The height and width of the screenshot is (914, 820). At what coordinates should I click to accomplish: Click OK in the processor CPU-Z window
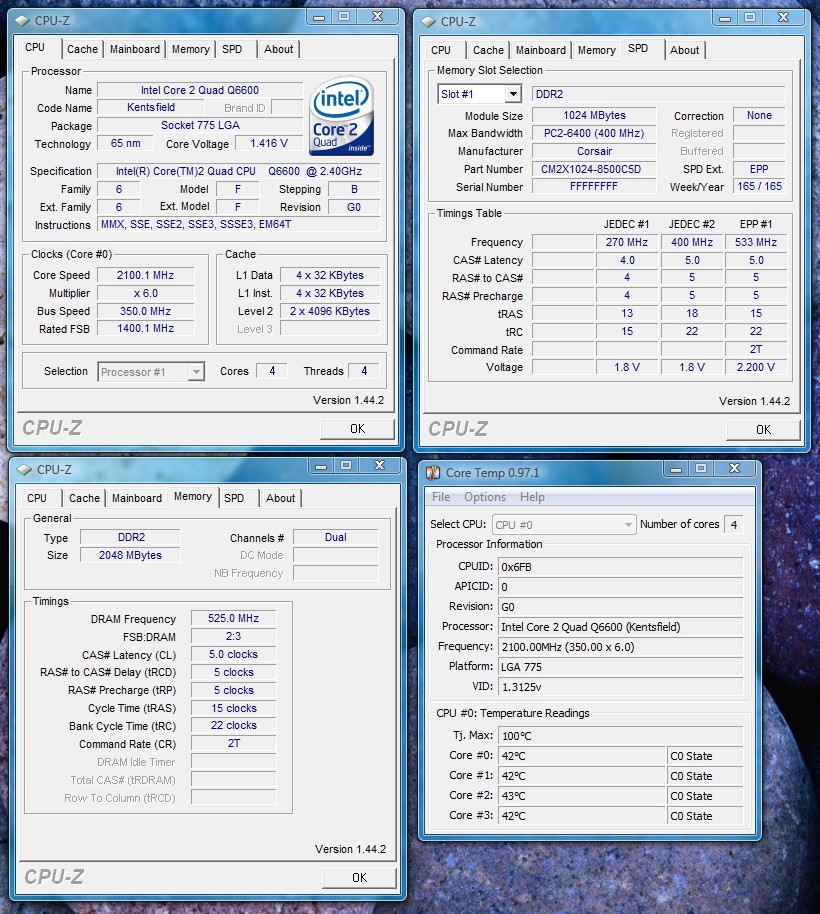[357, 429]
